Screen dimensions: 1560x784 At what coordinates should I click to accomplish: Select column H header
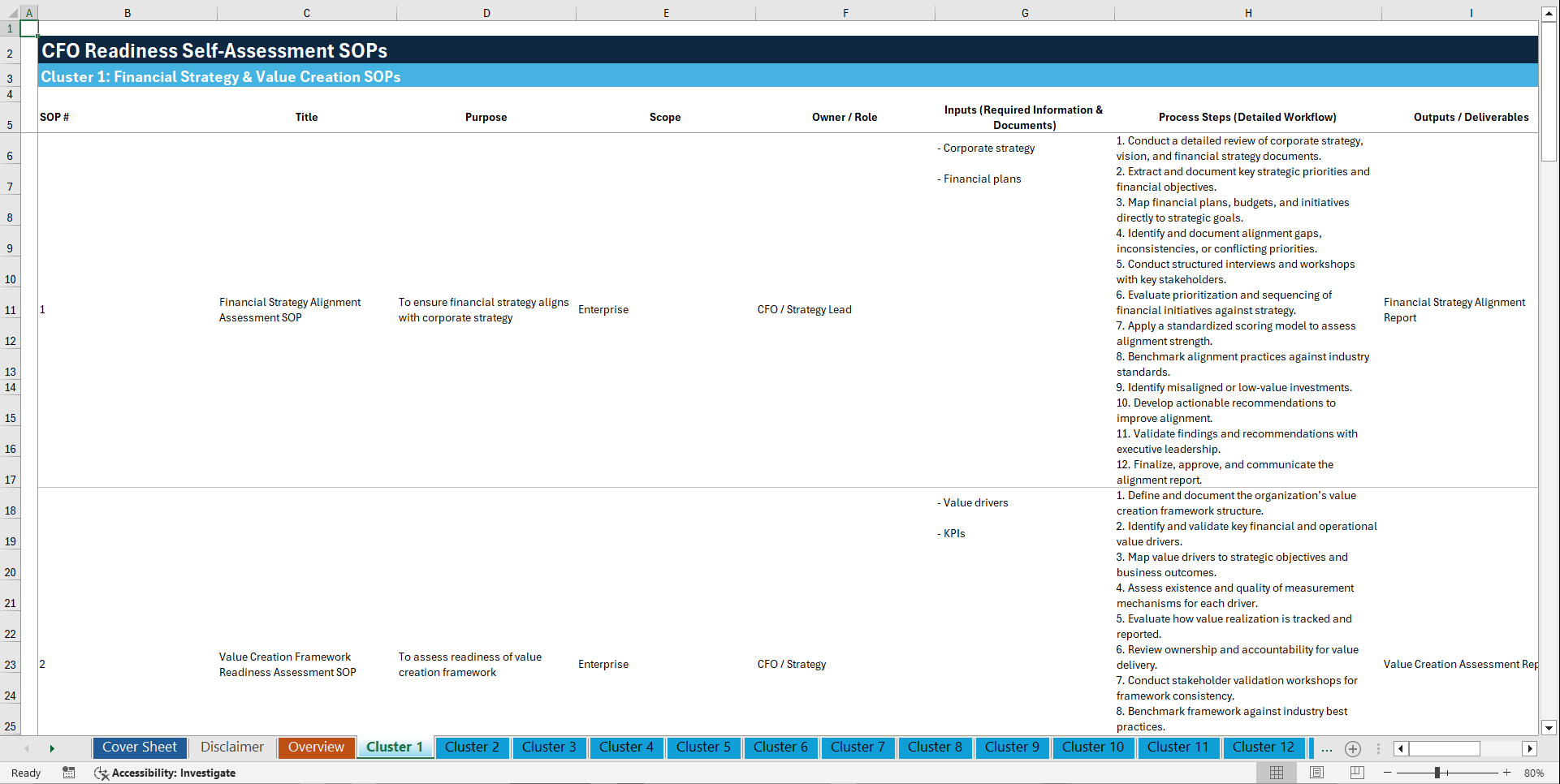pyautogui.click(x=1248, y=12)
